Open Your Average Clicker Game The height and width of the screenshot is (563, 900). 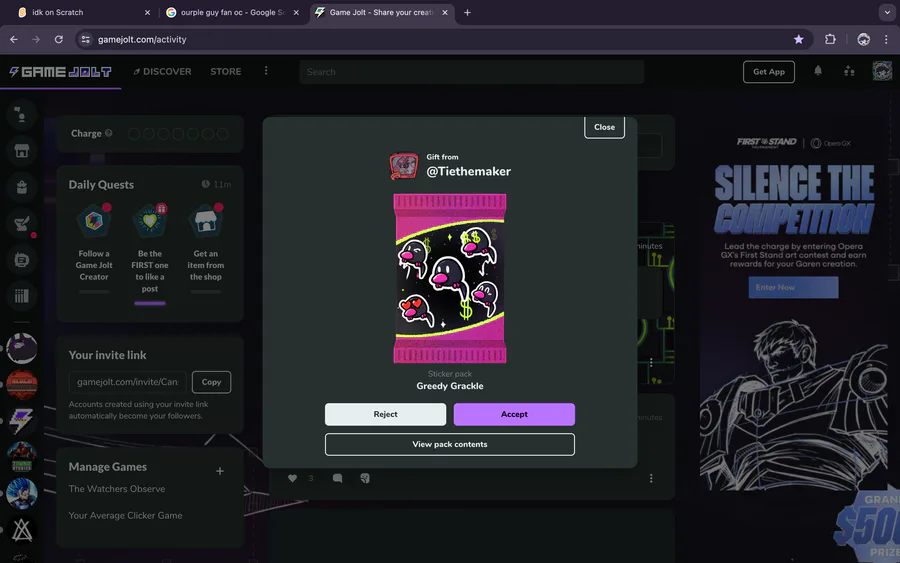point(126,515)
